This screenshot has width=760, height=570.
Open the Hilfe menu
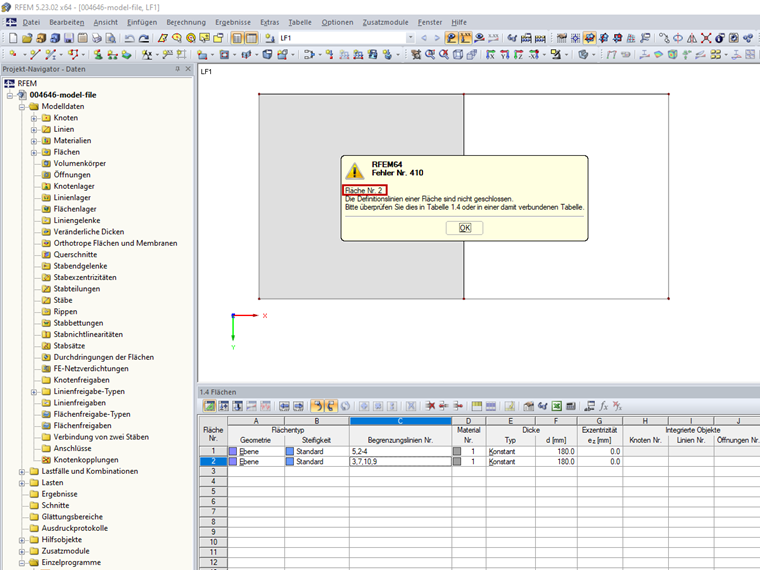pyautogui.click(x=459, y=22)
